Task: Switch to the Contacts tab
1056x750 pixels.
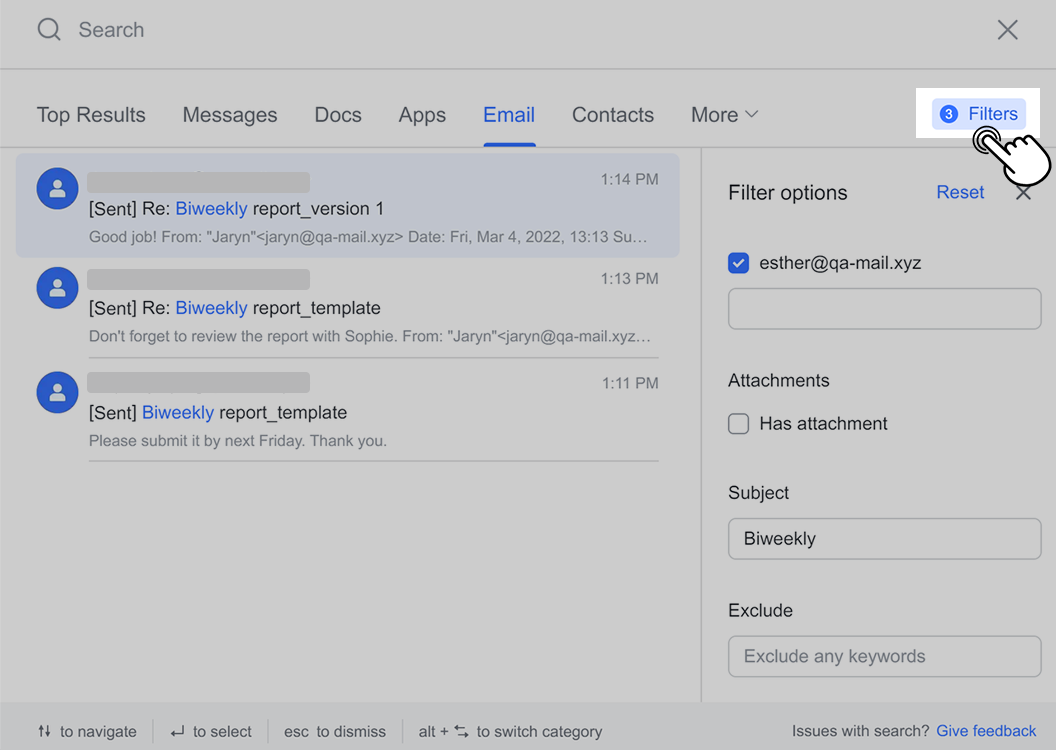Action: 612,114
